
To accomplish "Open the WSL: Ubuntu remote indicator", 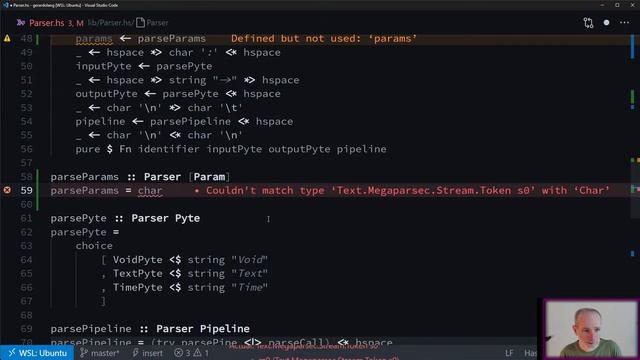I will [37, 353].
